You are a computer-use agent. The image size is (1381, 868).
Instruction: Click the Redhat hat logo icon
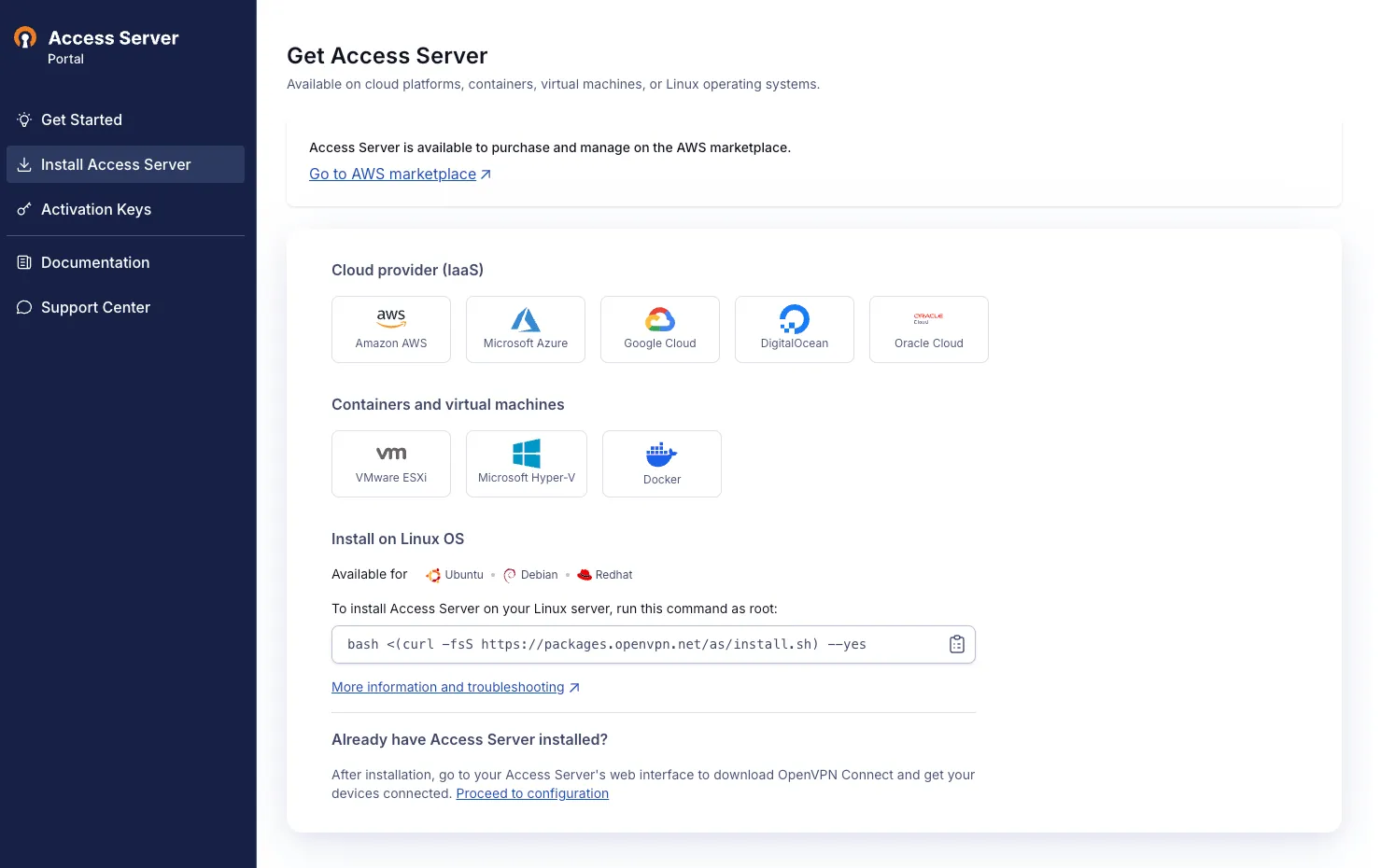[x=585, y=575]
